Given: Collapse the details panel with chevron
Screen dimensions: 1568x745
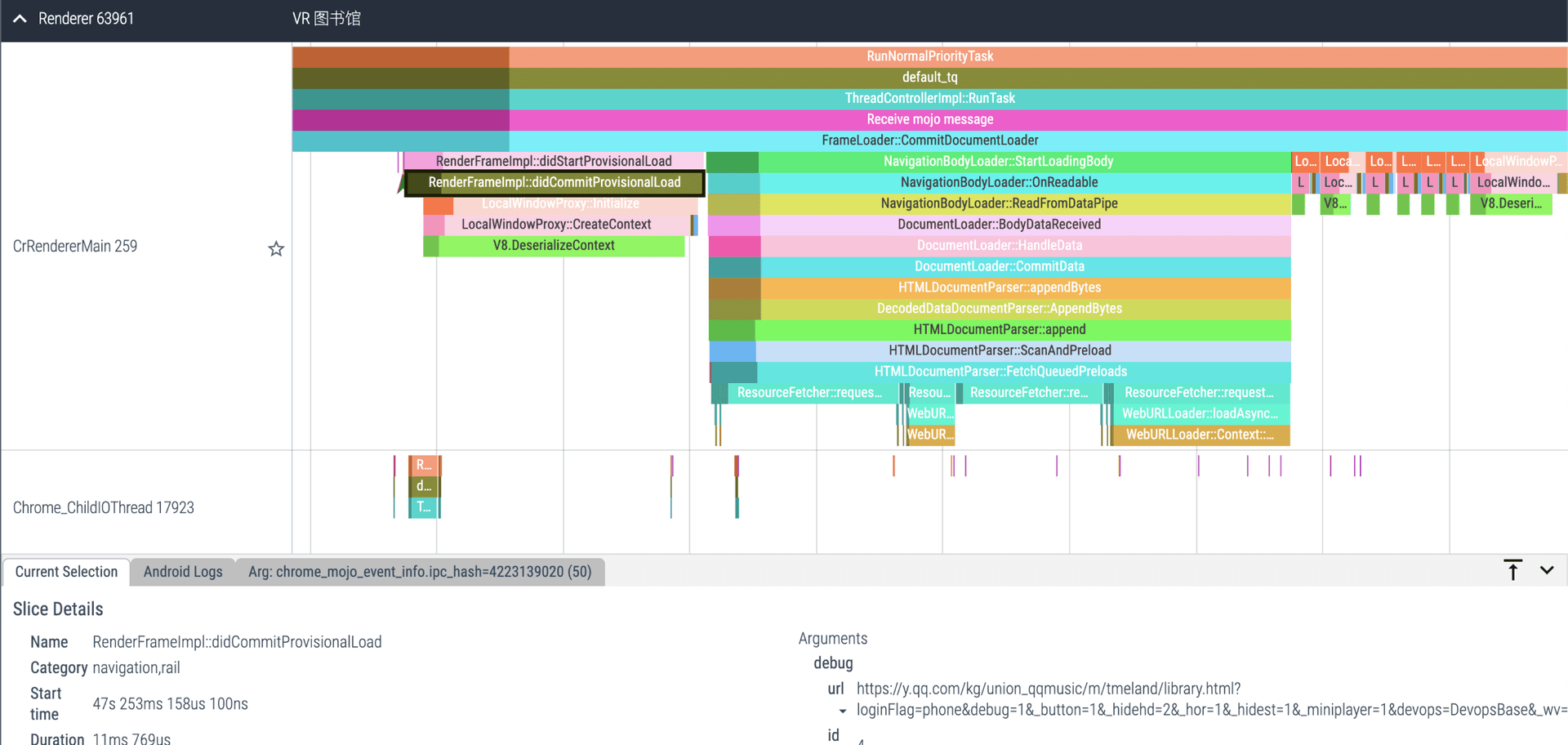Looking at the screenshot, I should pos(1547,570).
